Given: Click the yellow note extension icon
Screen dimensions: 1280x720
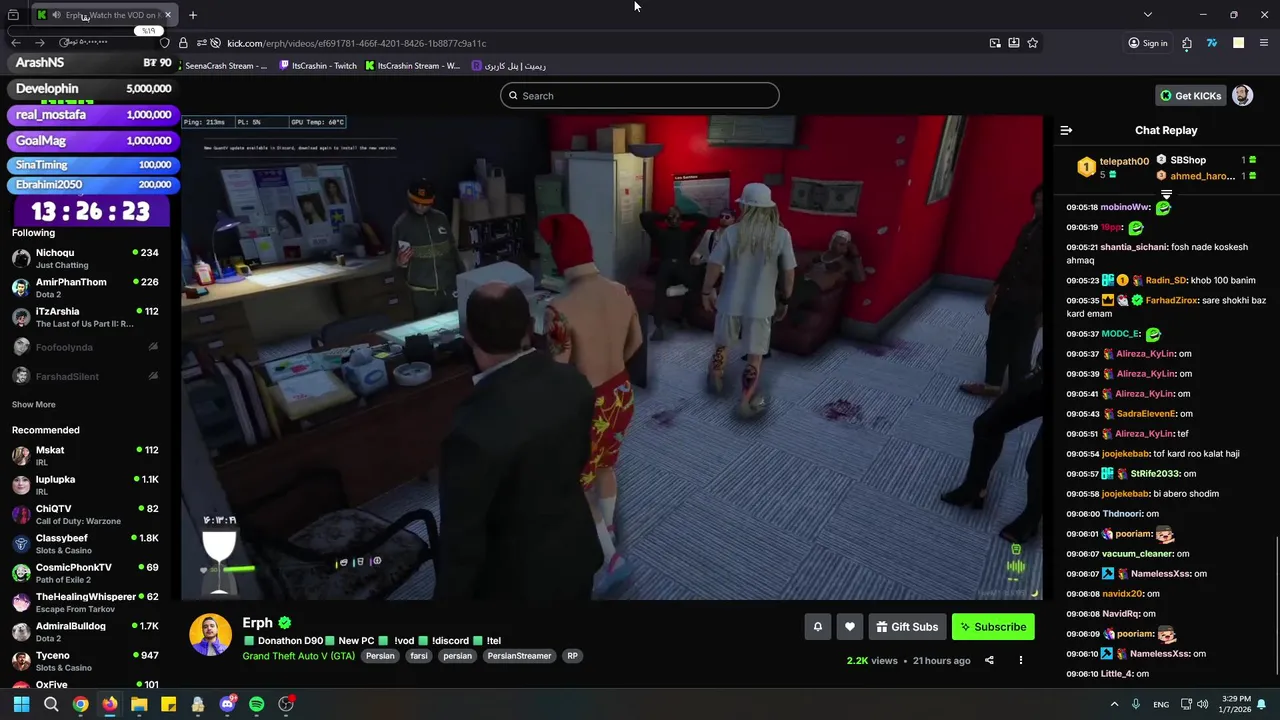Looking at the screenshot, I should pos(1238,43).
